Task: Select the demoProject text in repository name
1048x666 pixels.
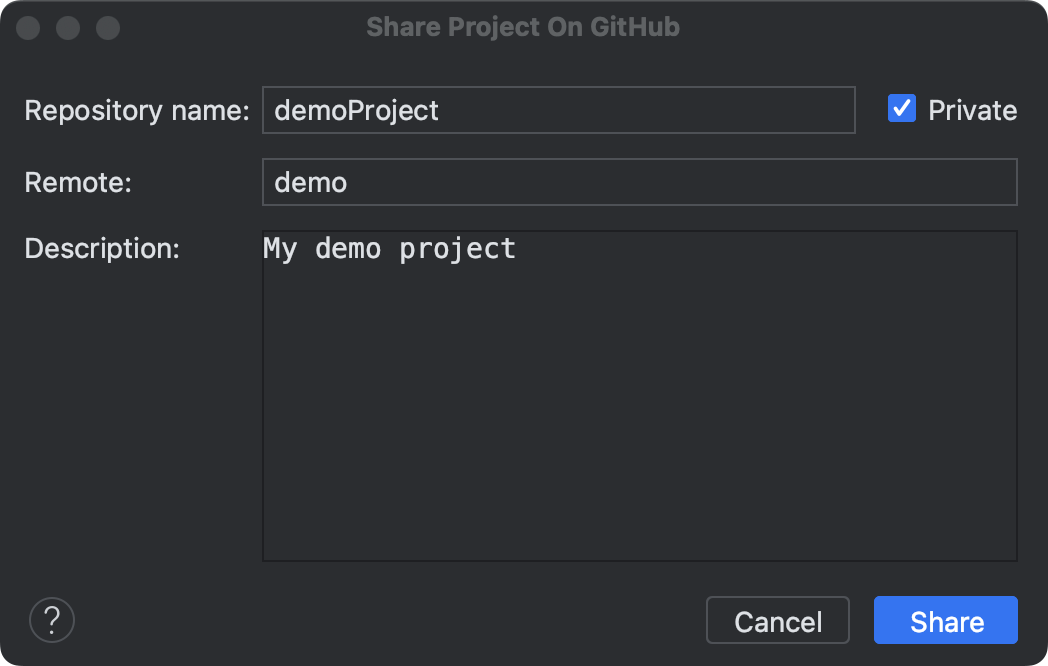Action: 356,111
